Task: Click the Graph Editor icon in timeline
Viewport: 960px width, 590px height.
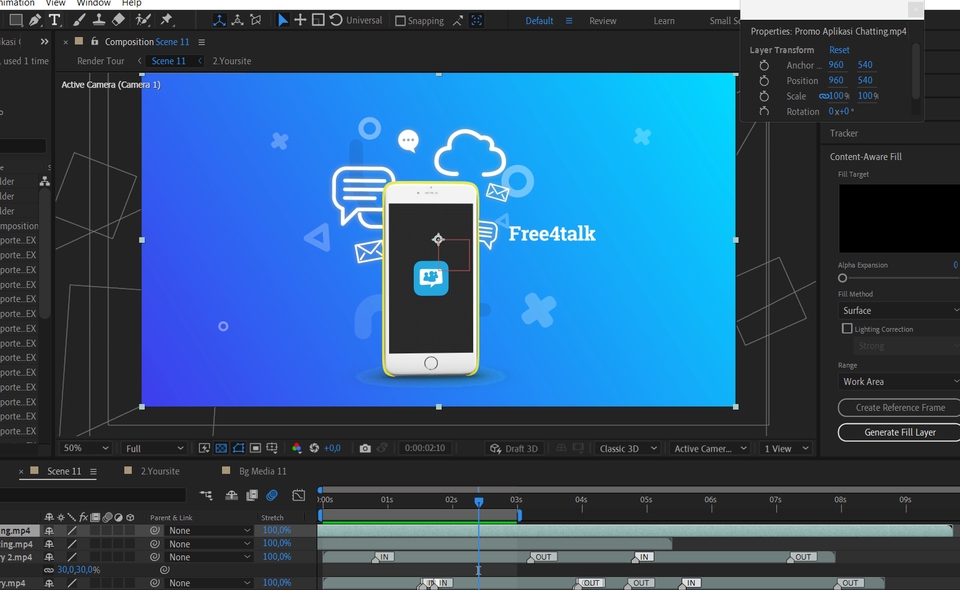Action: 298,495
